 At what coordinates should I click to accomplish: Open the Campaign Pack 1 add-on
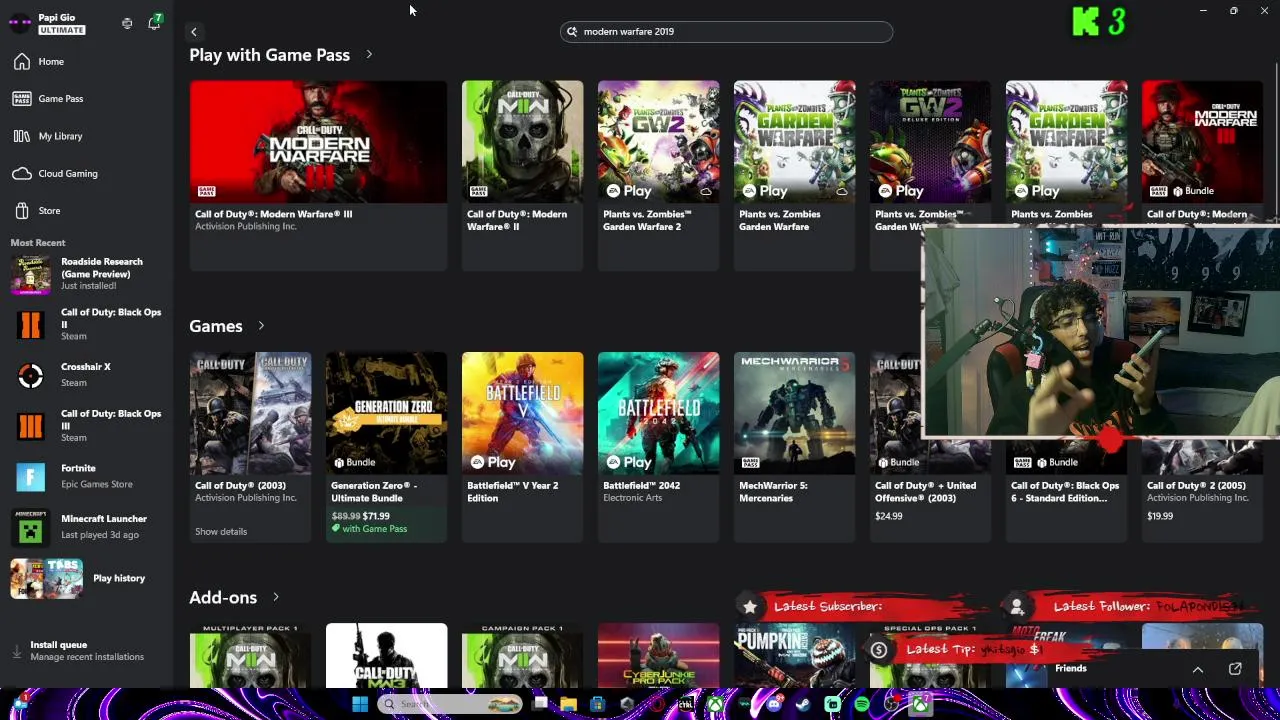click(x=522, y=656)
